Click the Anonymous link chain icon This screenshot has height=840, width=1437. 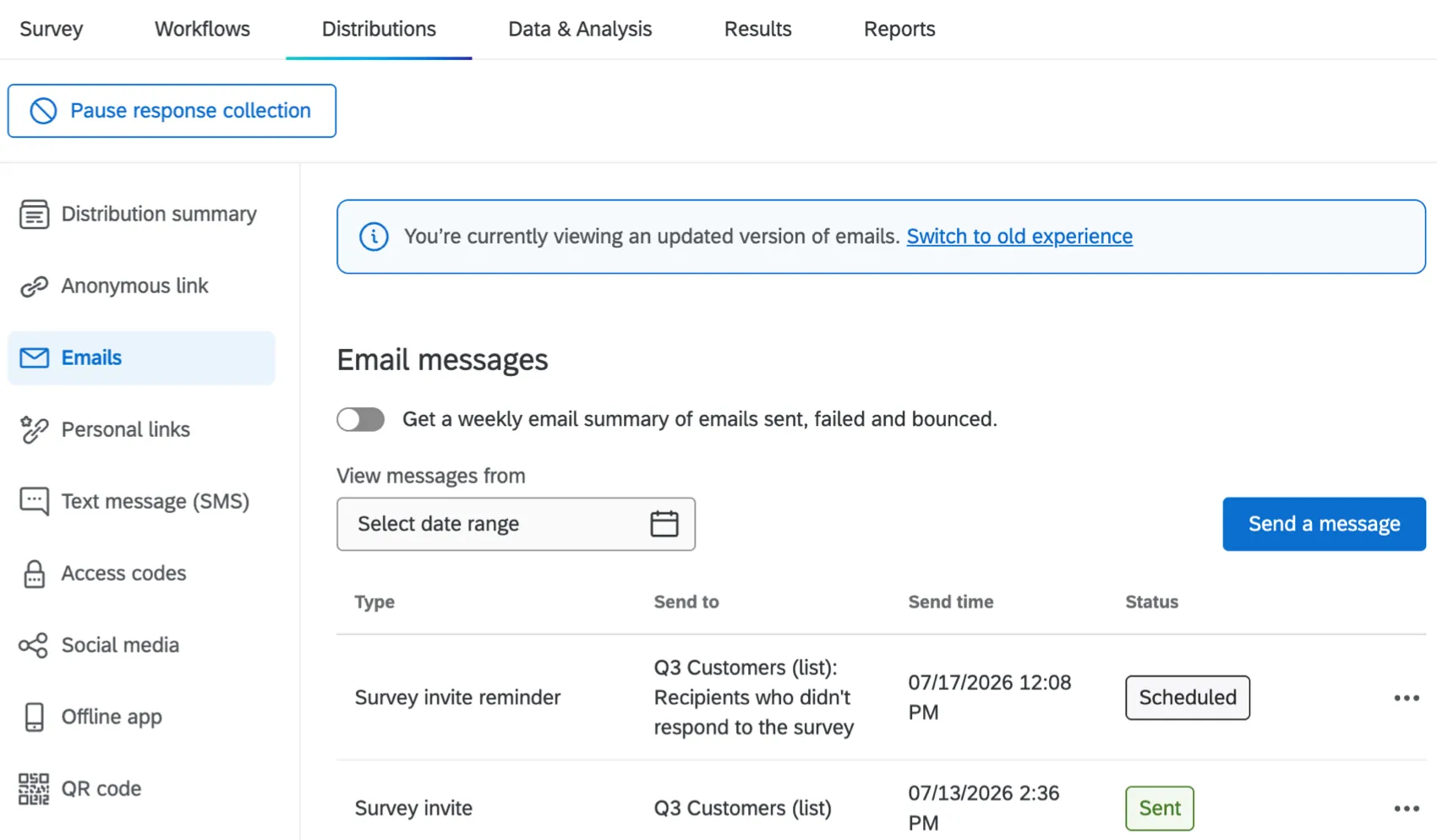34,286
